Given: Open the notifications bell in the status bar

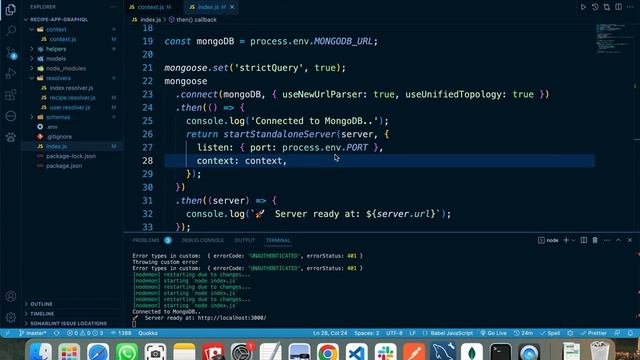Looking at the screenshot, I should pos(631,333).
